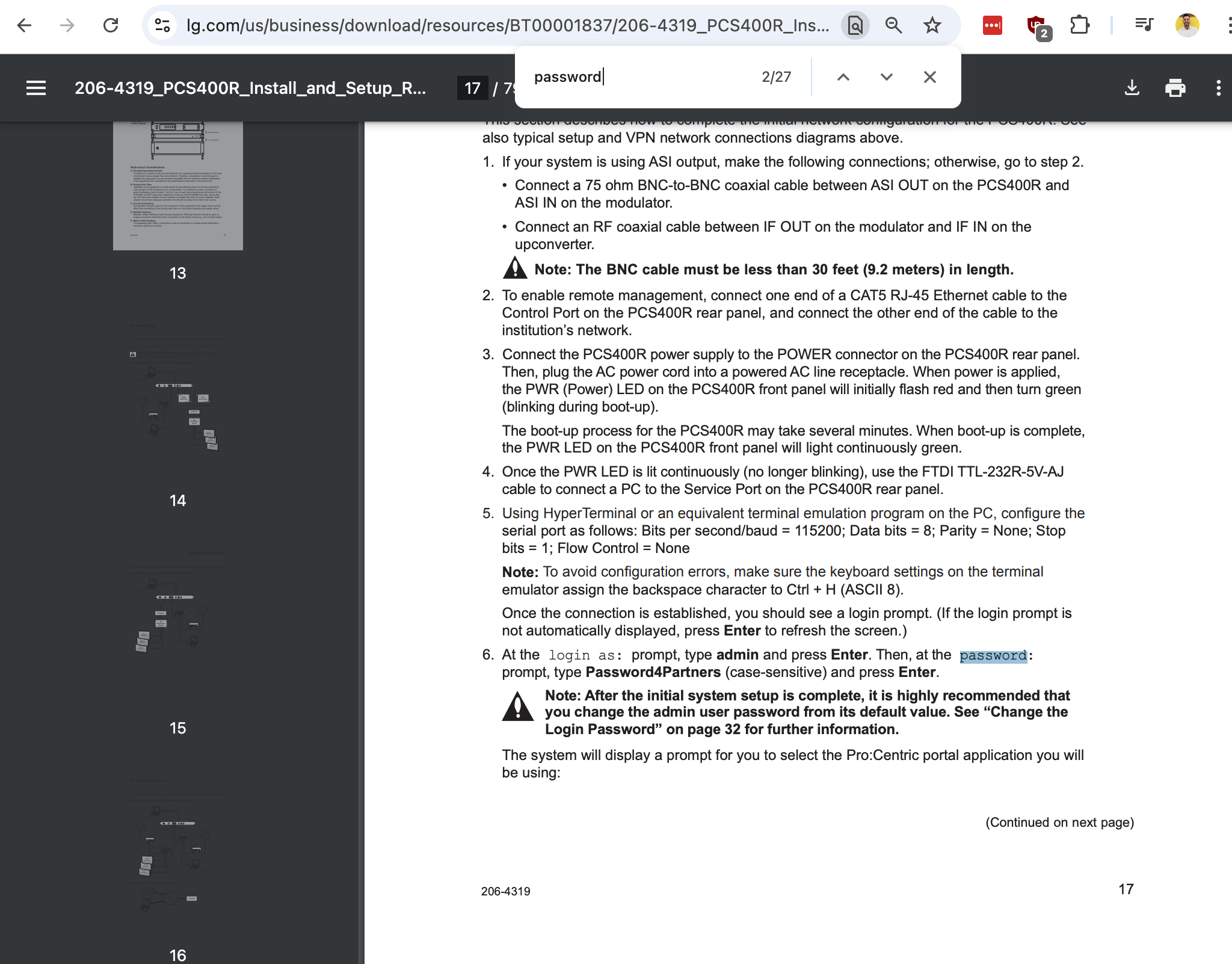Click the 'login as:' monospace prompt text

tap(585, 655)
